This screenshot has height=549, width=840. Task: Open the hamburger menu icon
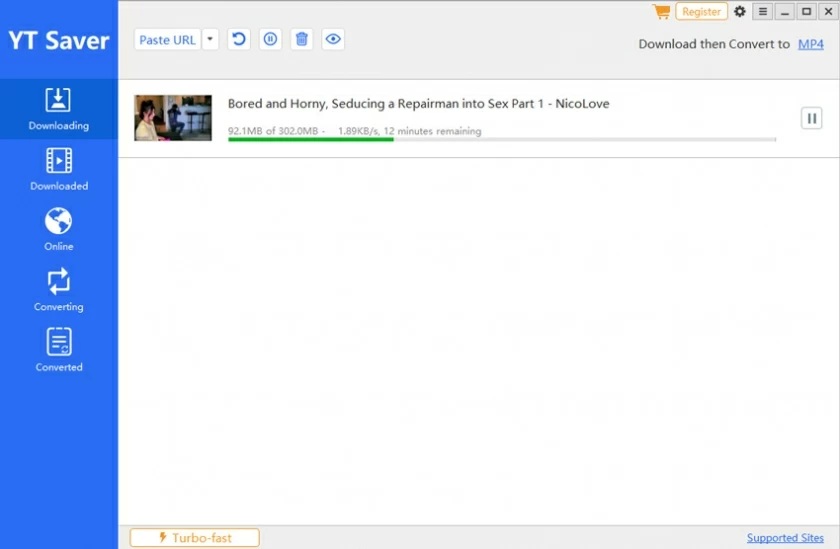pyautogui.click(x=763, y=11)
